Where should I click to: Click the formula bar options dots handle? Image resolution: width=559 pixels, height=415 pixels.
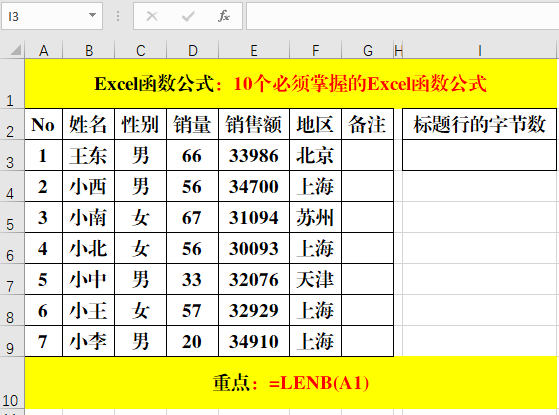point(118,16)
